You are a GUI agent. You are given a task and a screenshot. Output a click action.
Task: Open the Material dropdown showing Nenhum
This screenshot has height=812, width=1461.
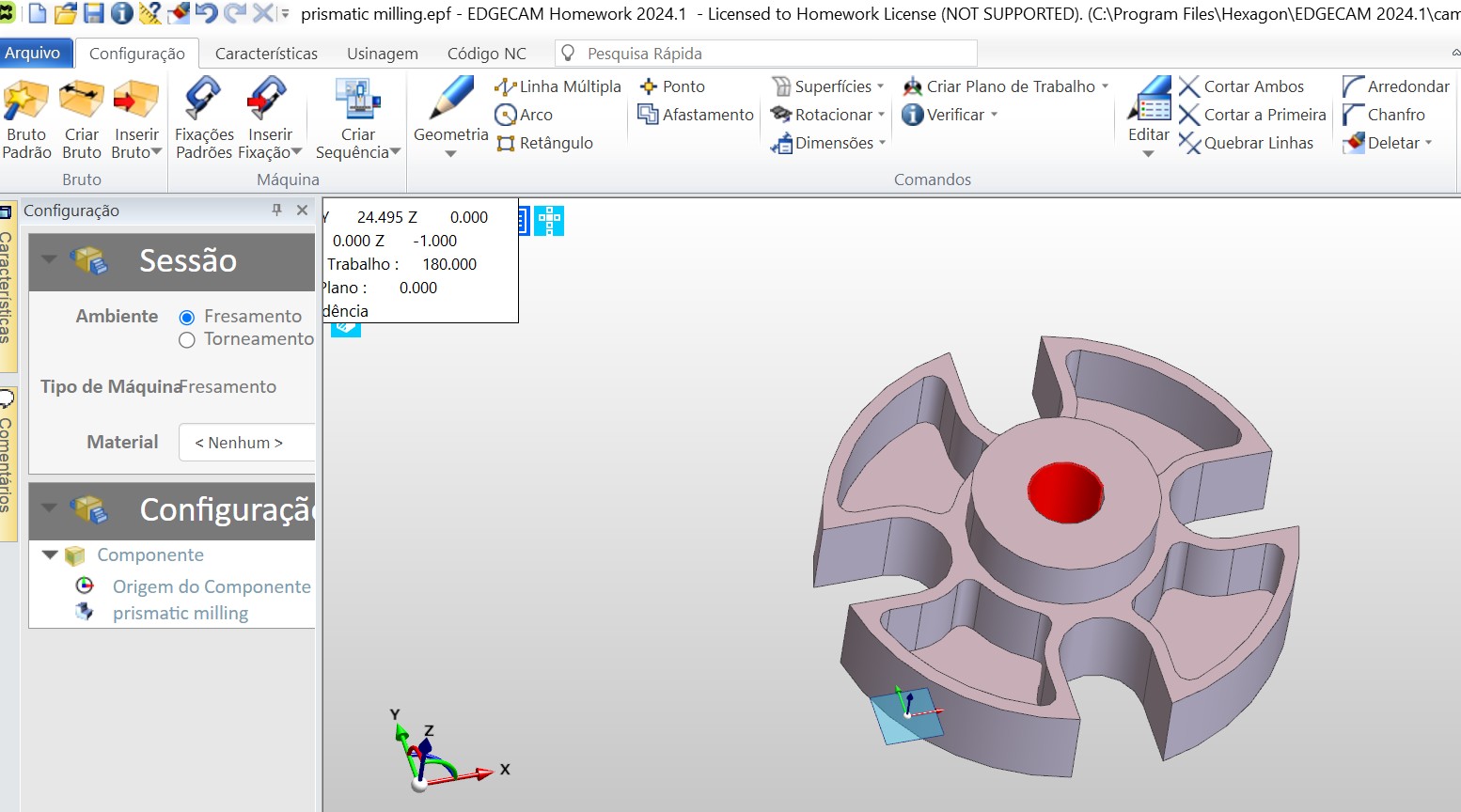coord(246,443)
